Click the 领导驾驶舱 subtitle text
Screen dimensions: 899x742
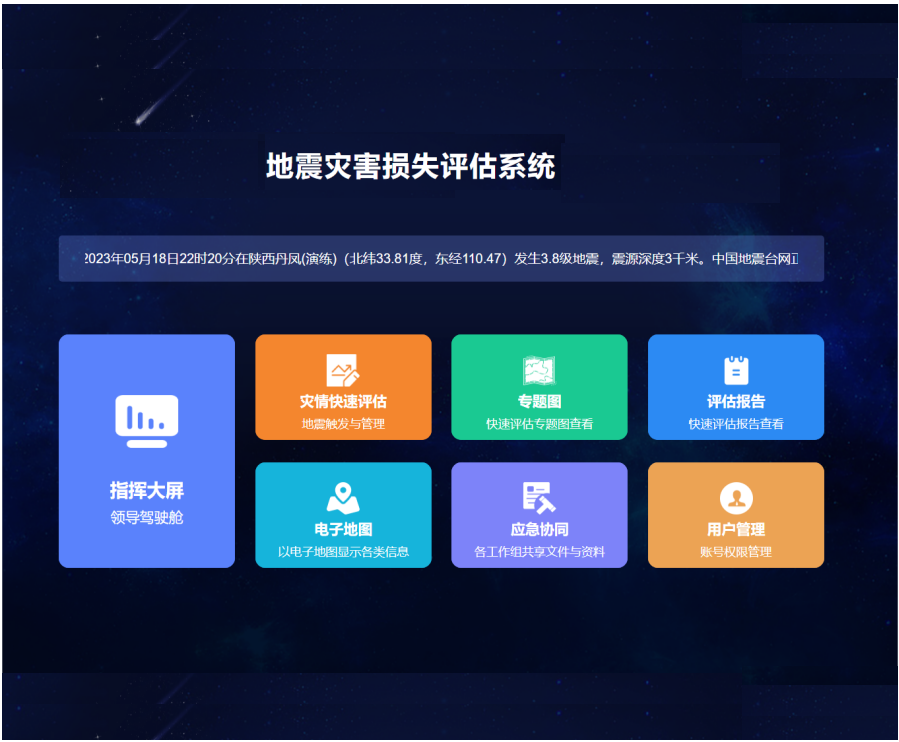[147, 518]
